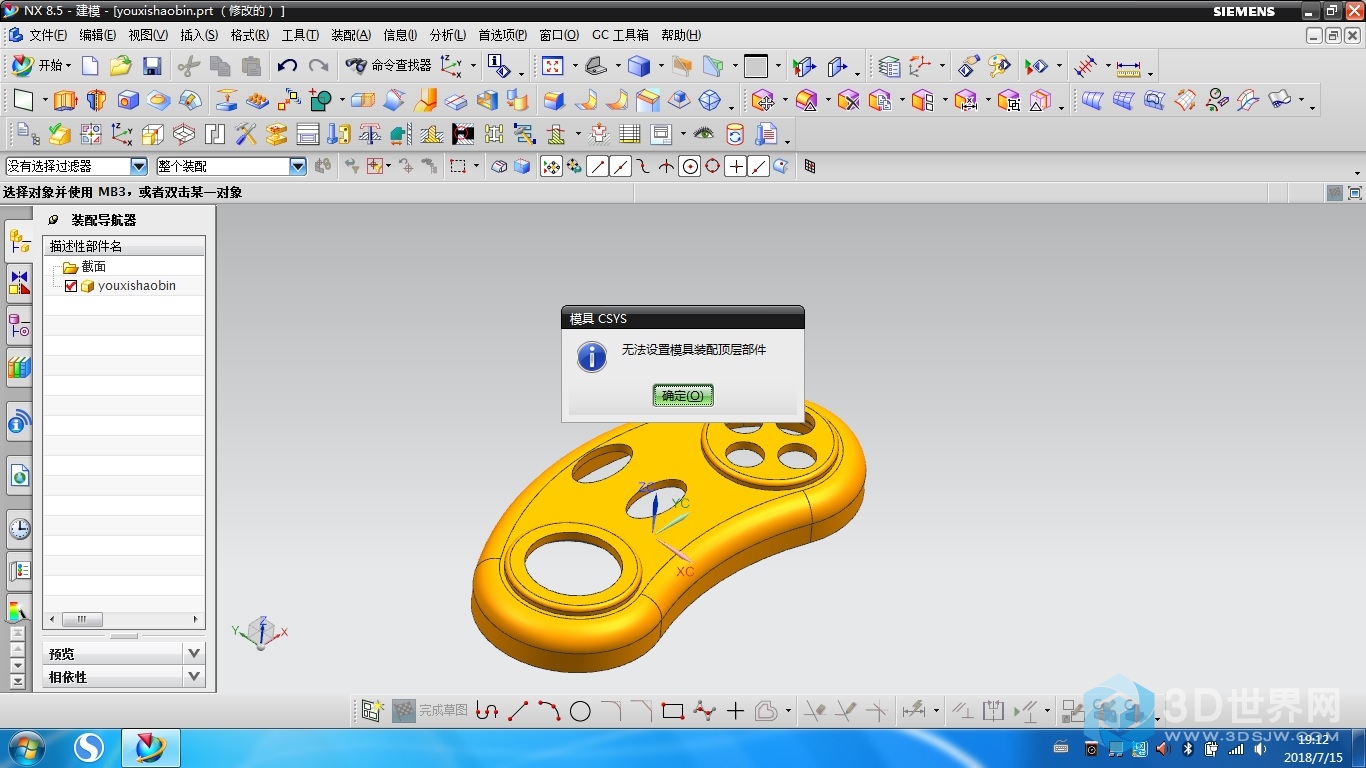Click the Mold Tools hammer and wrench icon
Image resolution: width=1366 pixels, height=768 pixels.
pos(246,133)
